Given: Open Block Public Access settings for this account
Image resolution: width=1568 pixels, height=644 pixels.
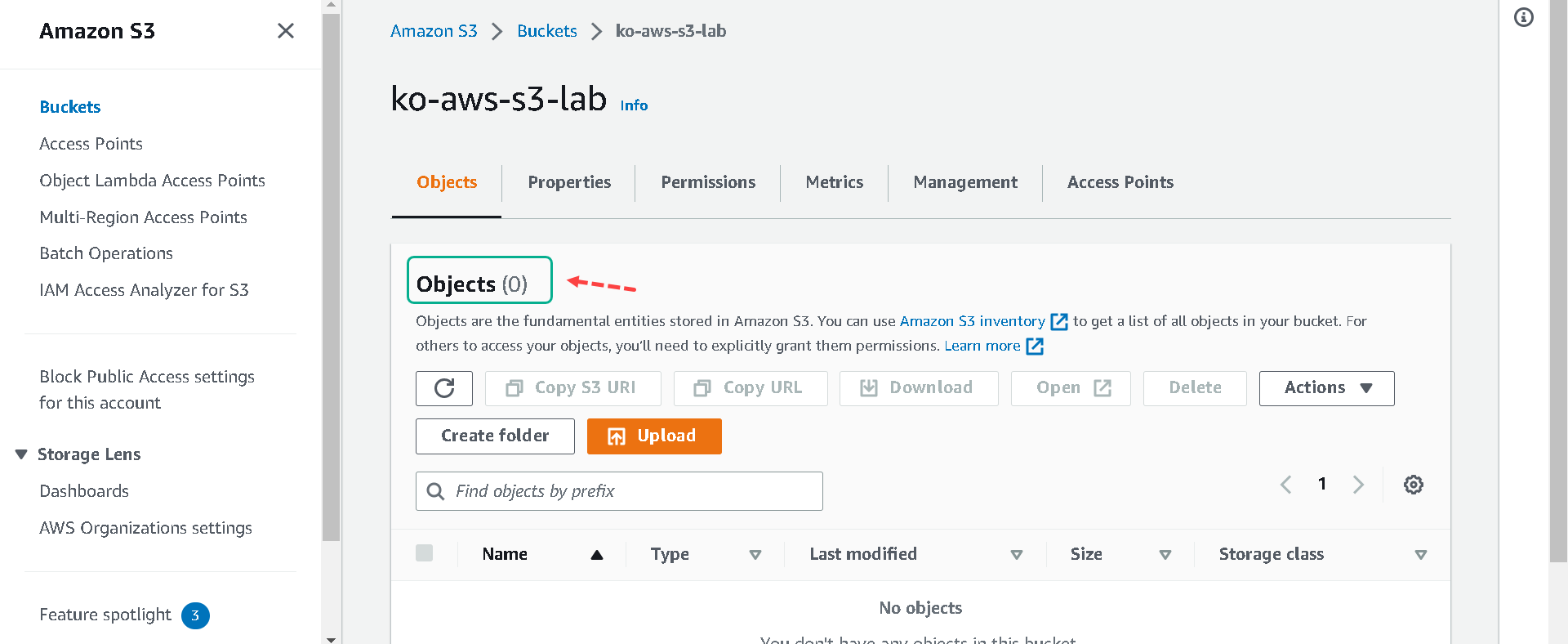Looking at the screenshot, I should pos(147,390).
